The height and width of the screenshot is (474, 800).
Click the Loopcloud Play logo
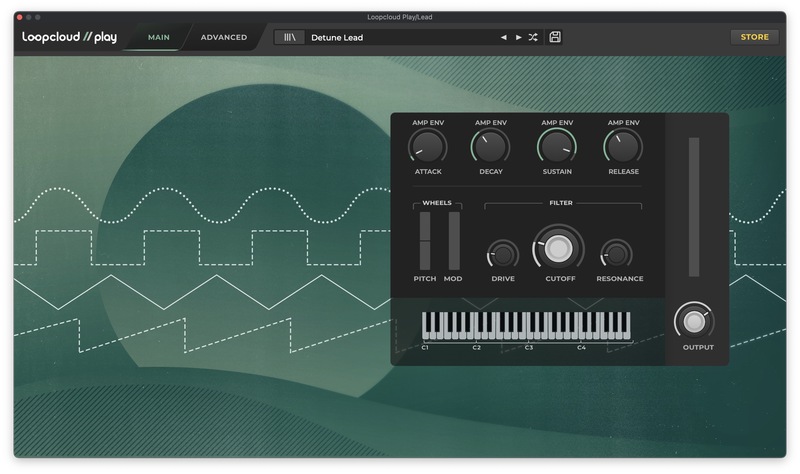pos(70,38)
